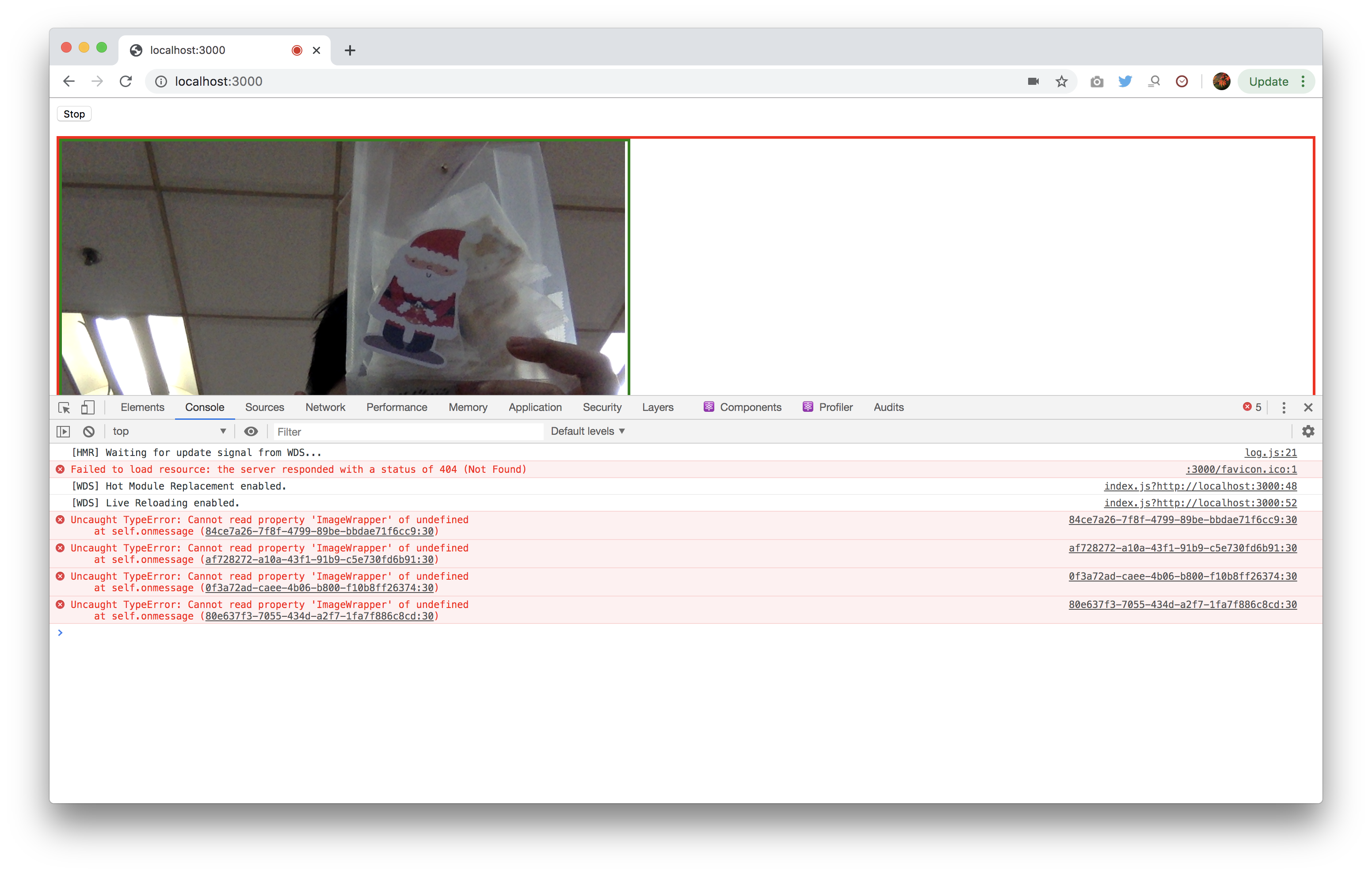Open the Profiler panel
Image resolution: width=1372 pixels, height=874 pixels.
(835, 407)
